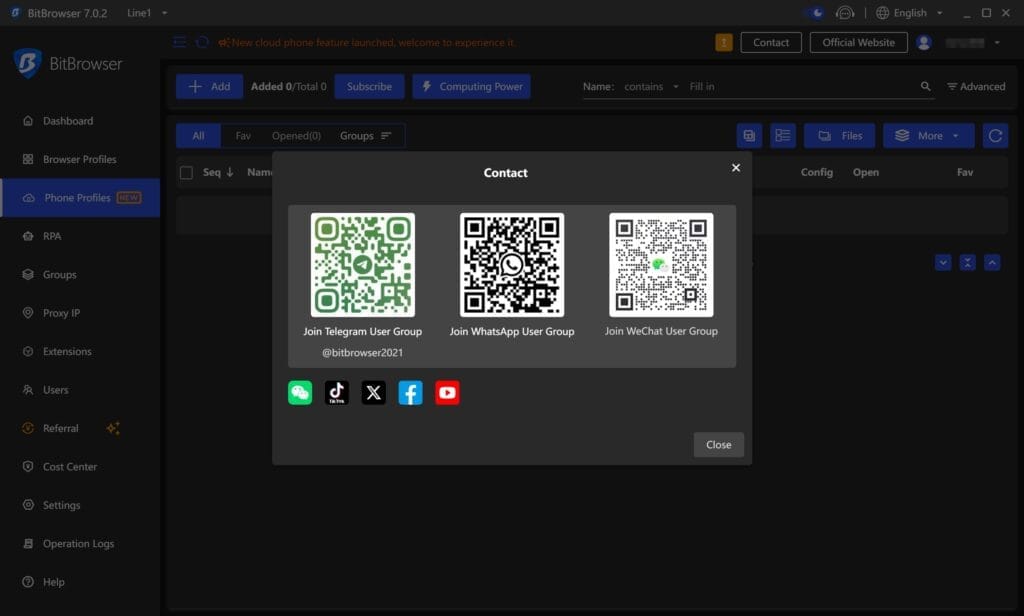Screen dimensions: 1024x616
Task: Click the search magnifier icon
Action: coord(925,86)
